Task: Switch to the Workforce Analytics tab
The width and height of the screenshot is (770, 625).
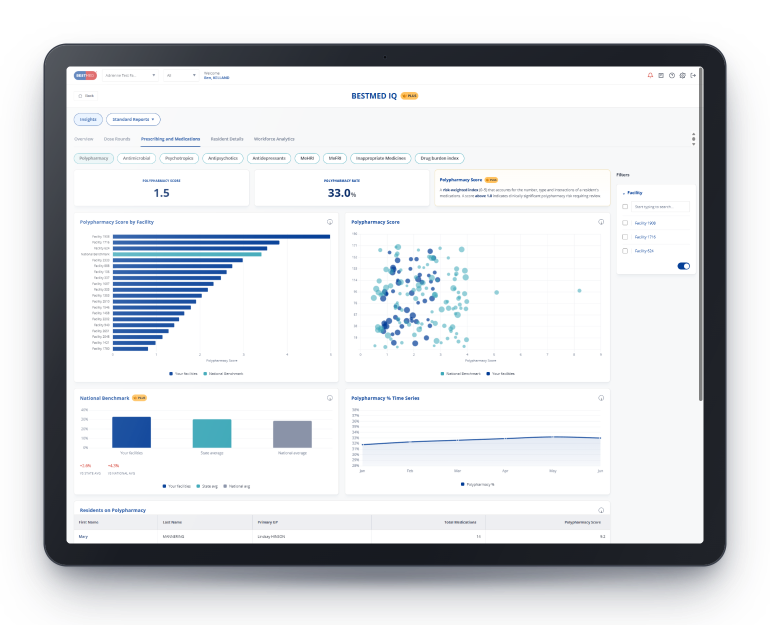Action: (x=274, y=139)
